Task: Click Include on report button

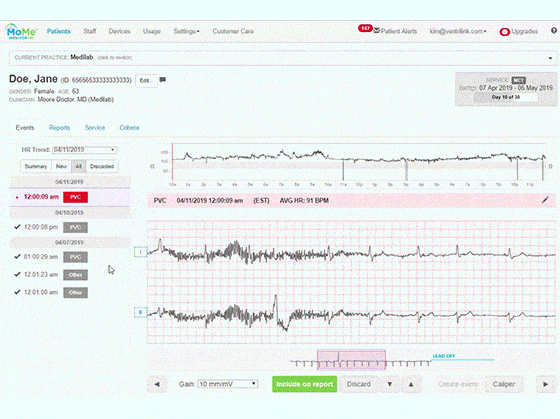Action: tap(304, 384)
